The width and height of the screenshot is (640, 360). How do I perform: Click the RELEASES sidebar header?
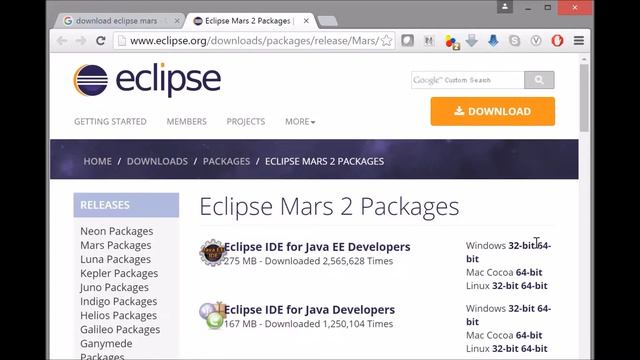click(x=126, y=205)
